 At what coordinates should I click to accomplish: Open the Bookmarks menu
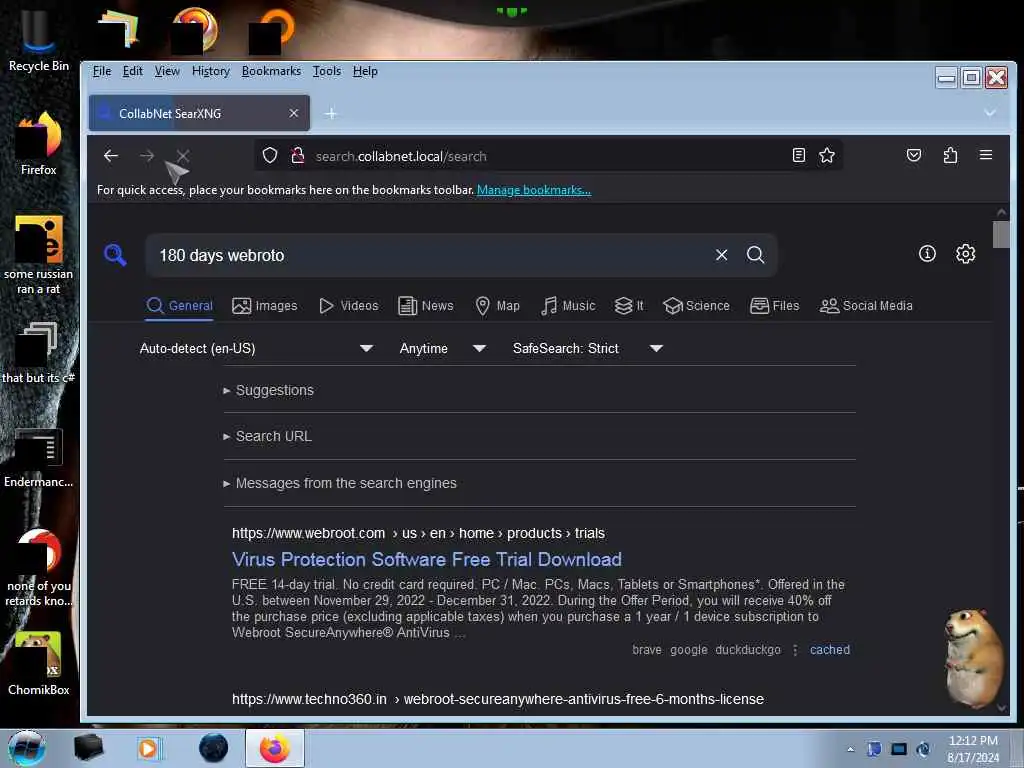click(x=271, y=71)
